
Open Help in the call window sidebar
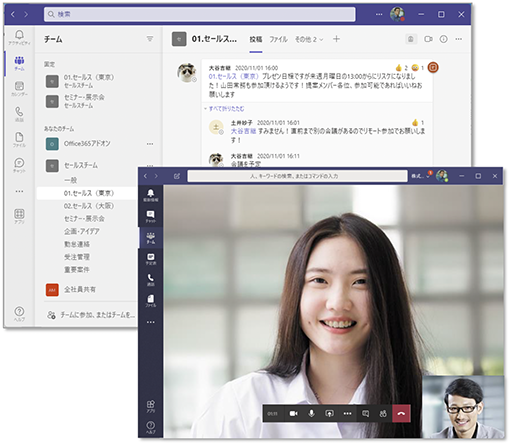click(x=151, y=427)
